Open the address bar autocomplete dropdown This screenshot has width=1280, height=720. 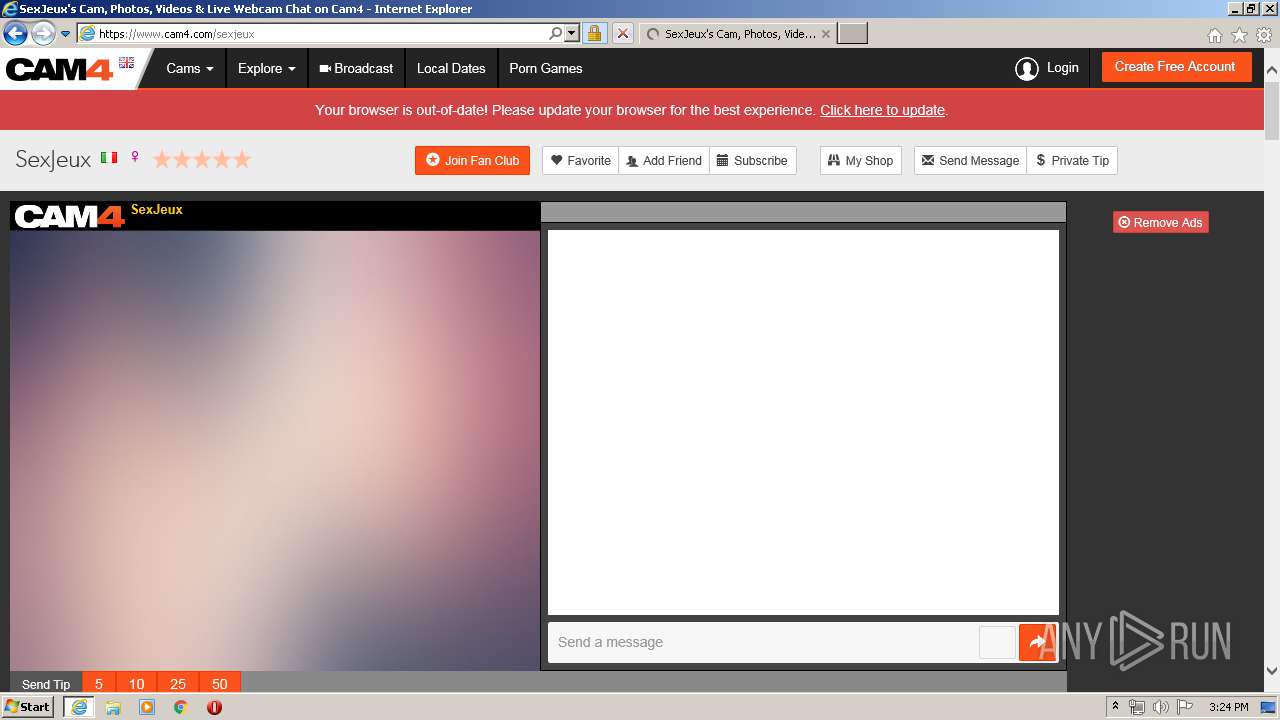[x=572, y=33]
